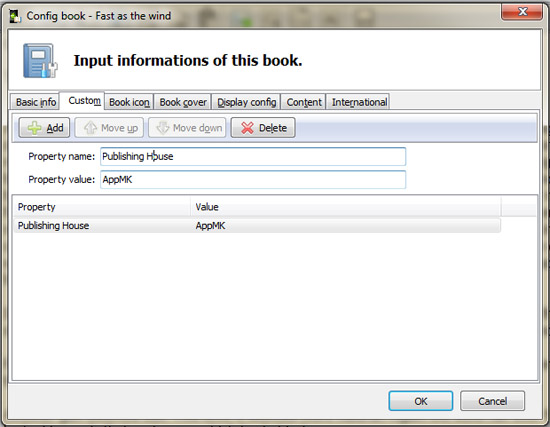Viewport: 550px width, 427px height.
Task: Switch to Display config tab
Action: [x=247, y=102]
